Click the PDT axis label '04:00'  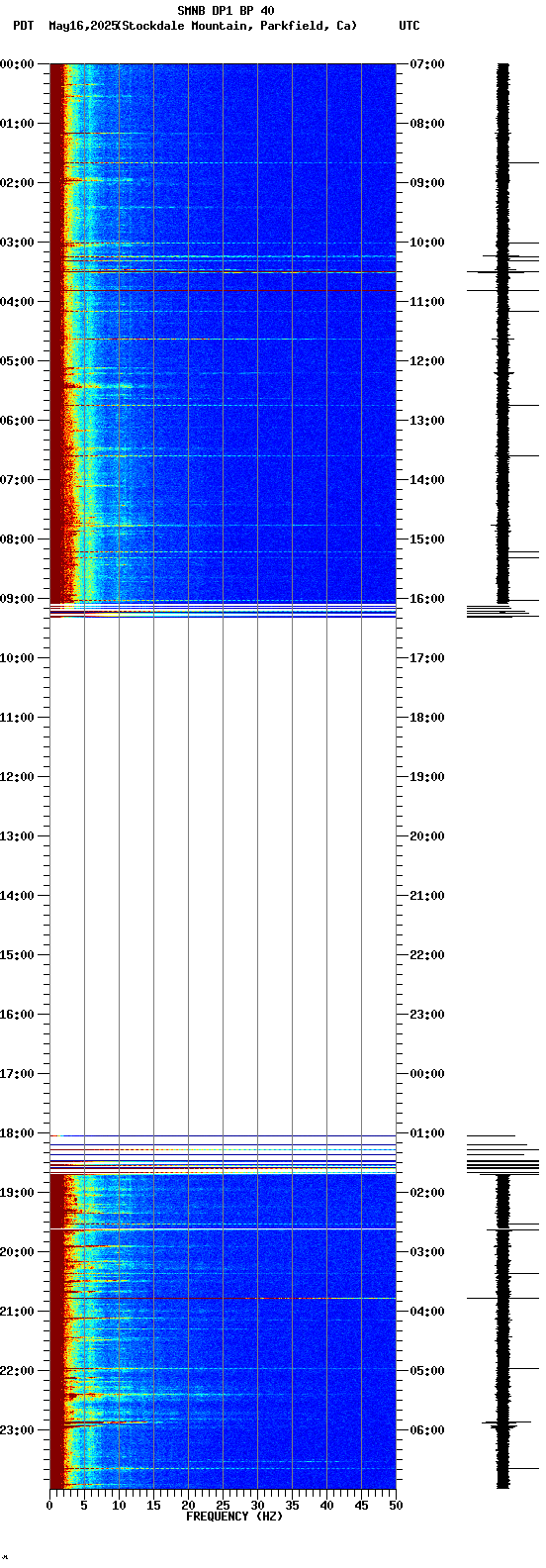[x=18, y=302]
